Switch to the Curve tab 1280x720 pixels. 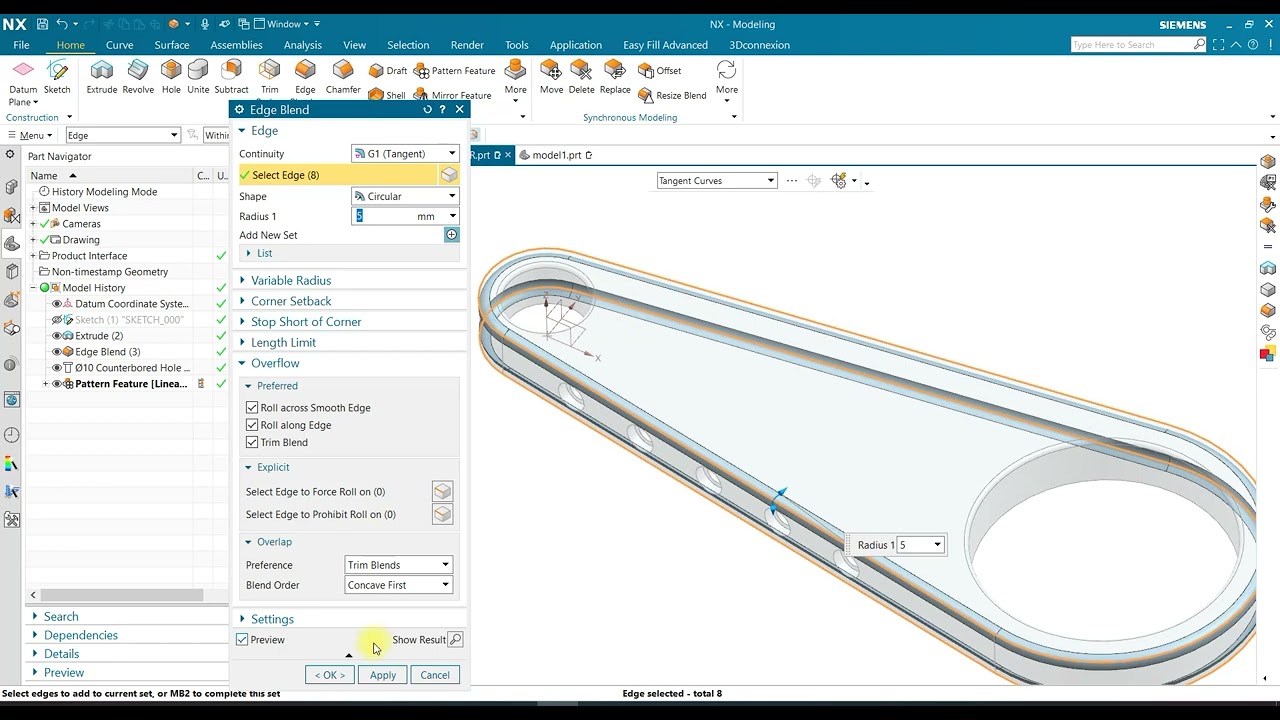pos(119,45)
